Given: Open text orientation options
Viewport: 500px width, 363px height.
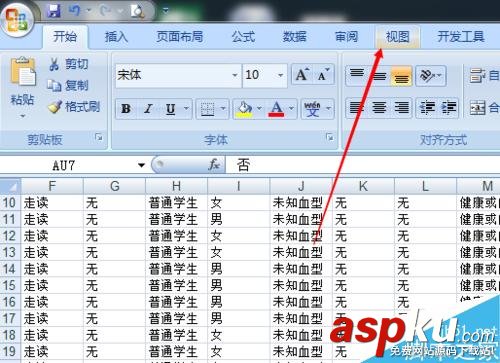Looking at the screenshot, I should coord(431,75).
